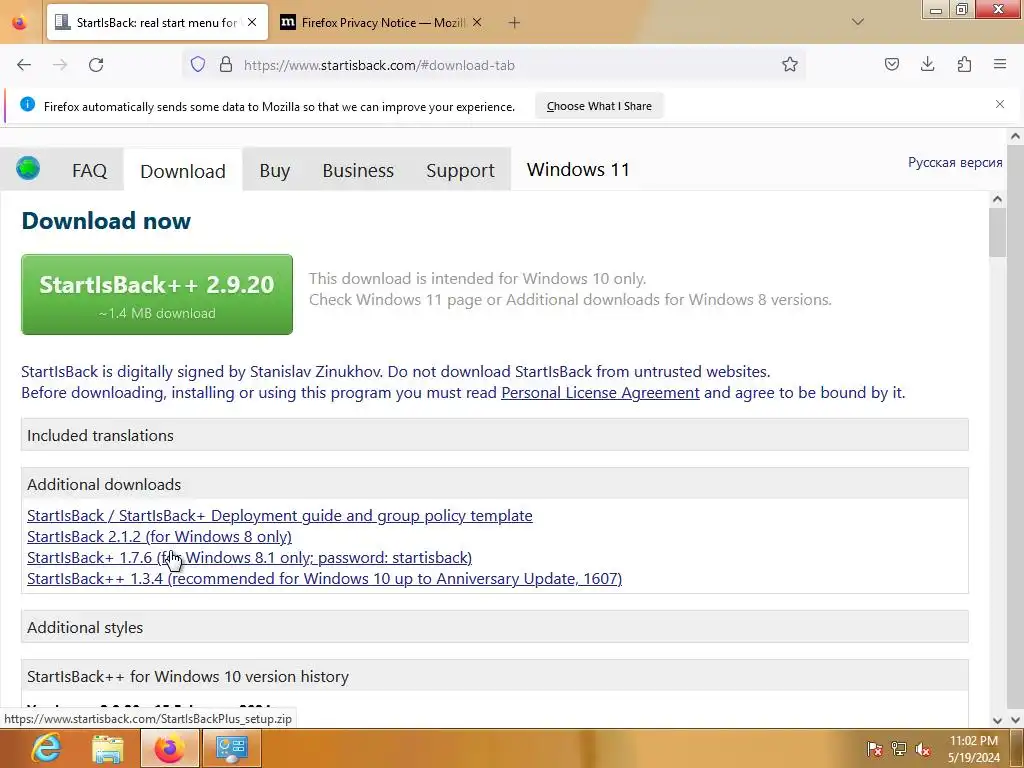Screen dimensions: 1024x768
Task: Open a new tab with plus
Action: [514, 23]
